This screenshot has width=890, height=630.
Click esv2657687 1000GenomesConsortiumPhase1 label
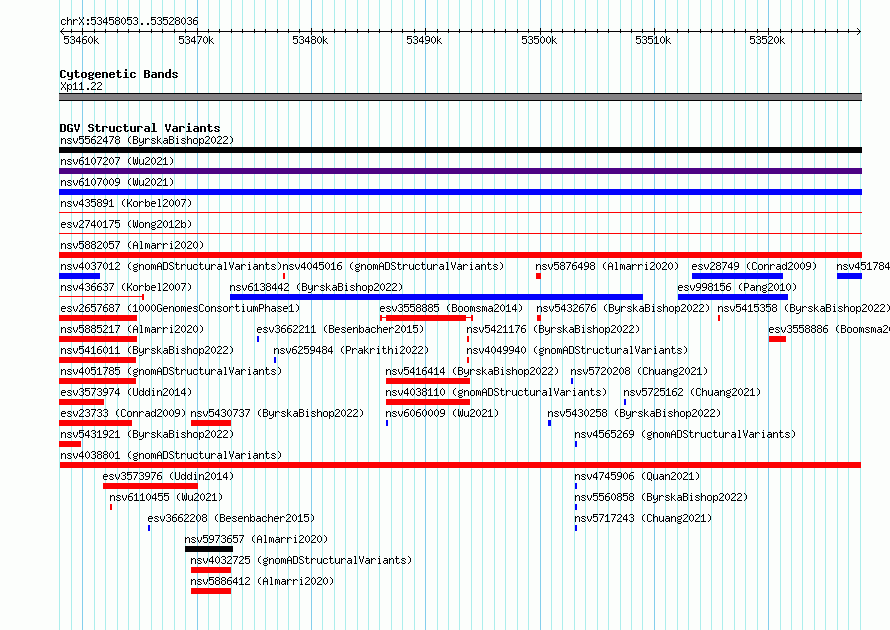click(x=180, y=308)
